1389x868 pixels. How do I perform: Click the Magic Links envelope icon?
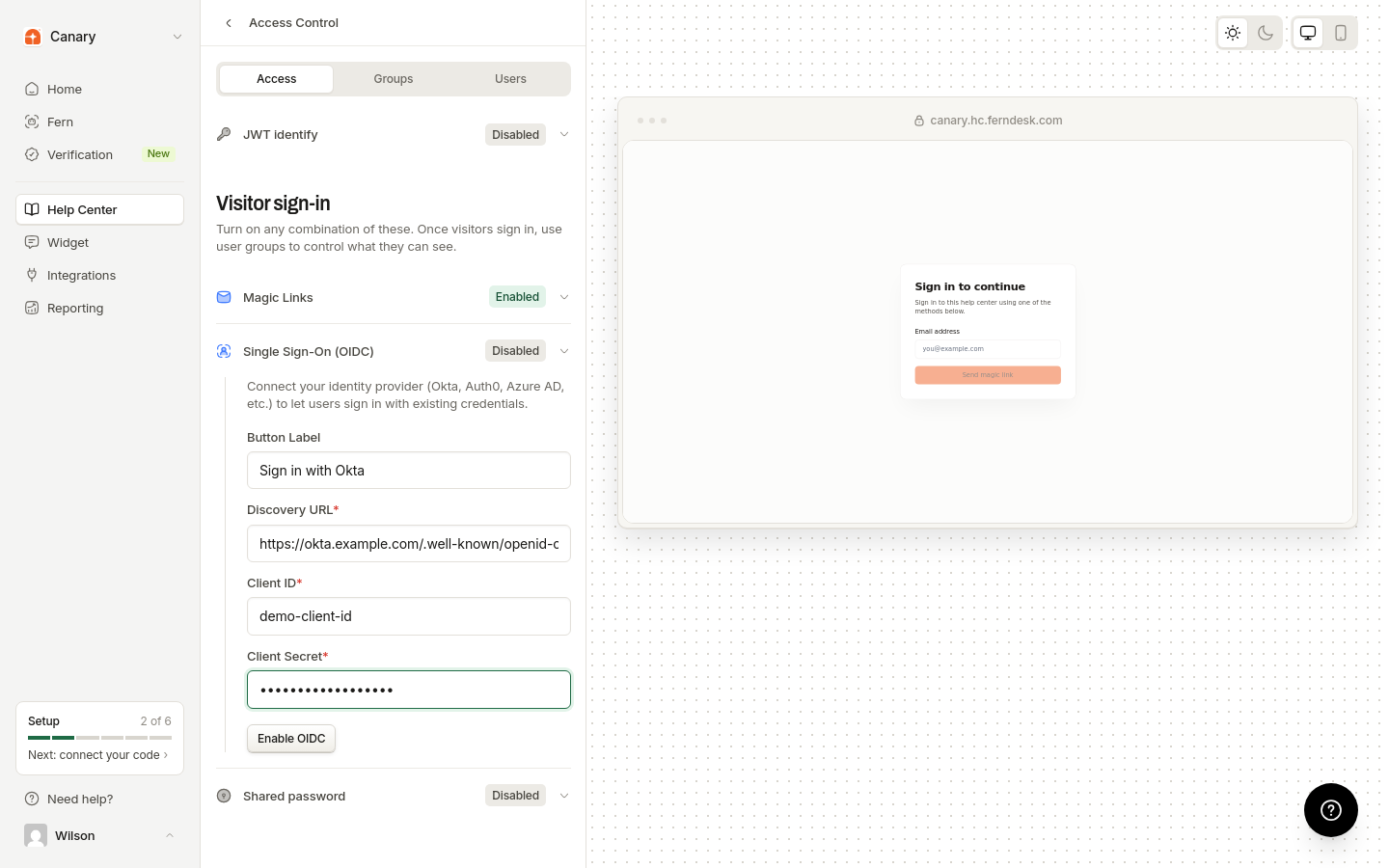224,297
